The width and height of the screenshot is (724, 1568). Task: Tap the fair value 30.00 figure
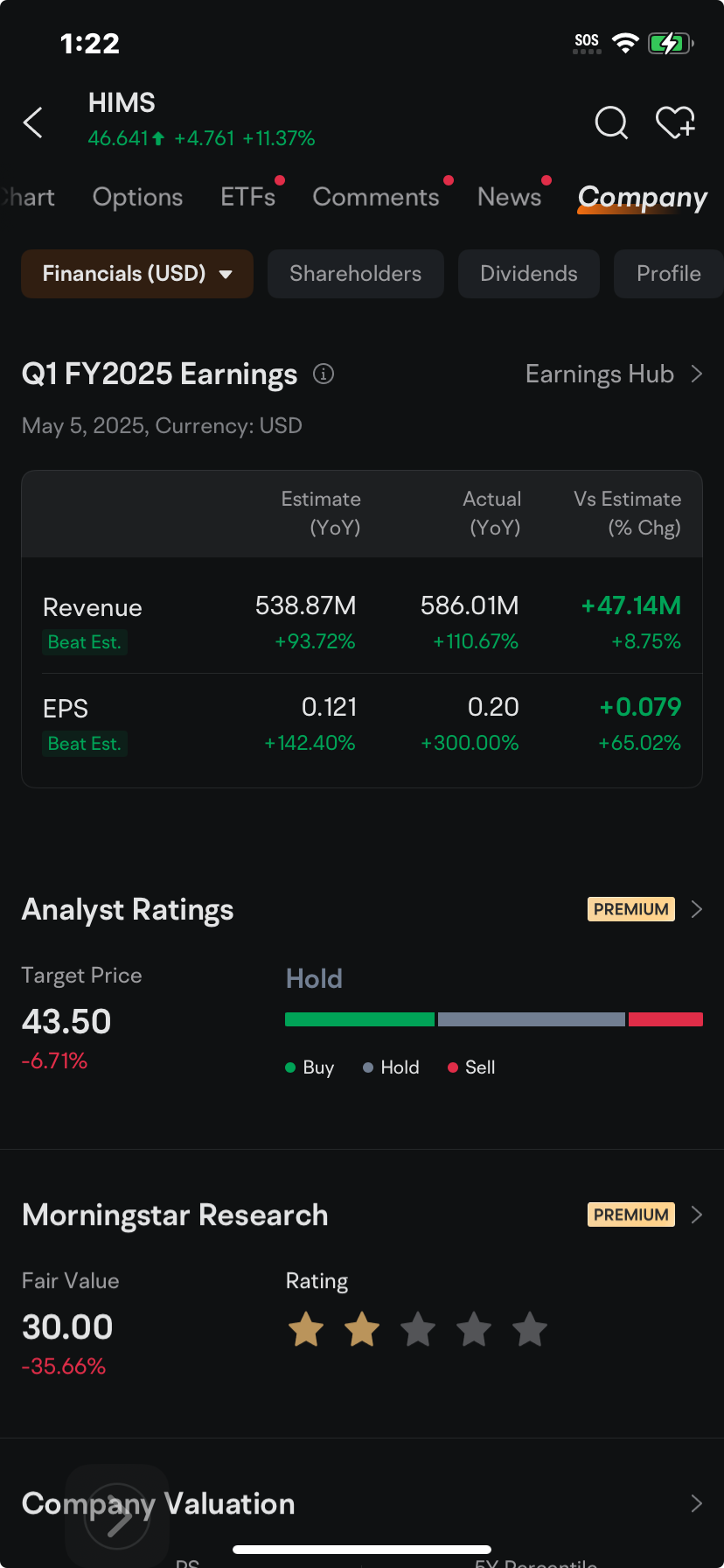[x=67, y=1327]
